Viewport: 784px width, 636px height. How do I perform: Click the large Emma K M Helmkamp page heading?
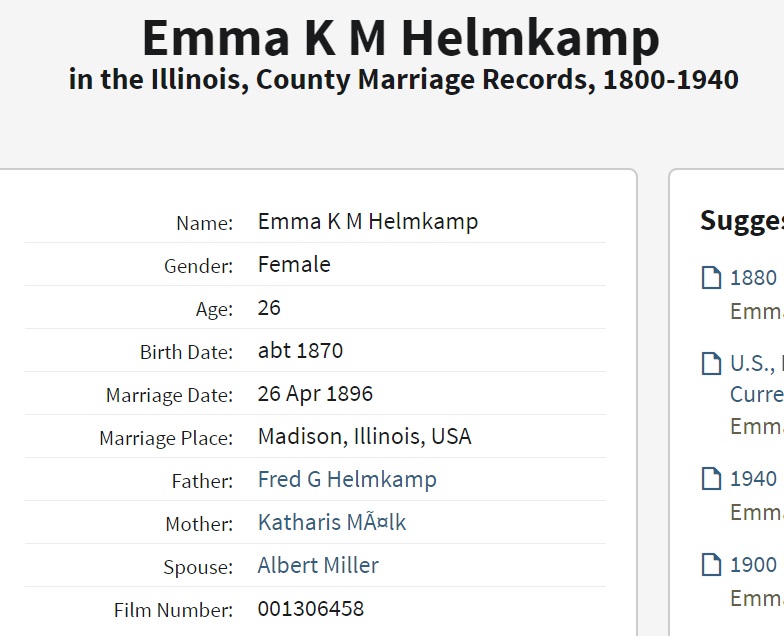401,37
